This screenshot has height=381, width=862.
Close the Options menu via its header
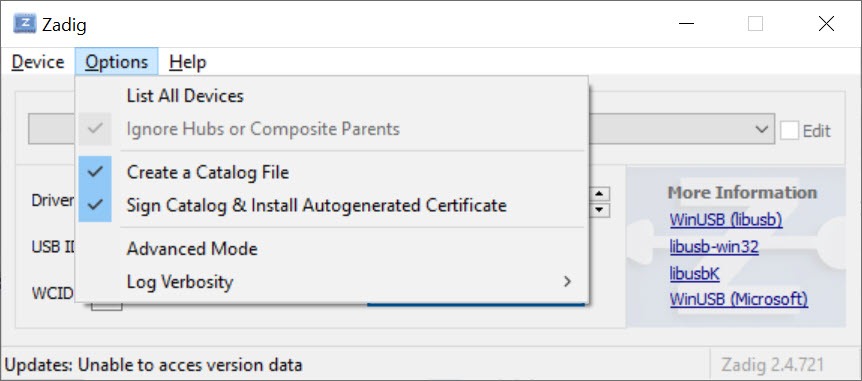(x=117, y=62)
